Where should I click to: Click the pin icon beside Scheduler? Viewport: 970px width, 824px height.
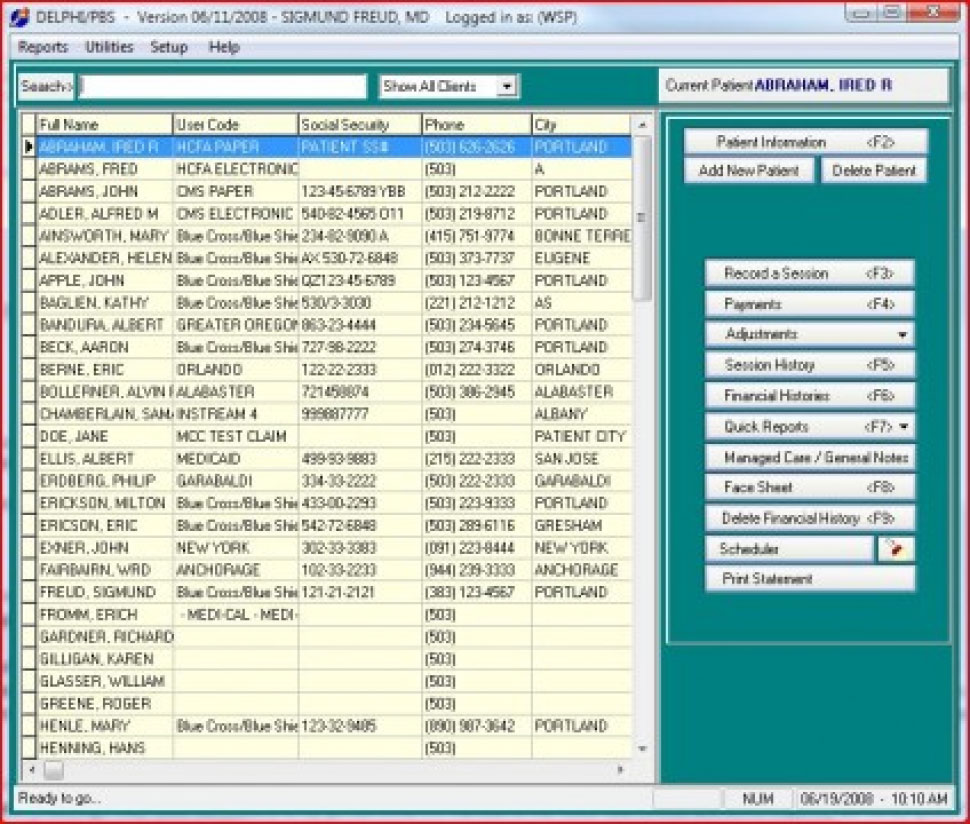[x=895, y=548]
